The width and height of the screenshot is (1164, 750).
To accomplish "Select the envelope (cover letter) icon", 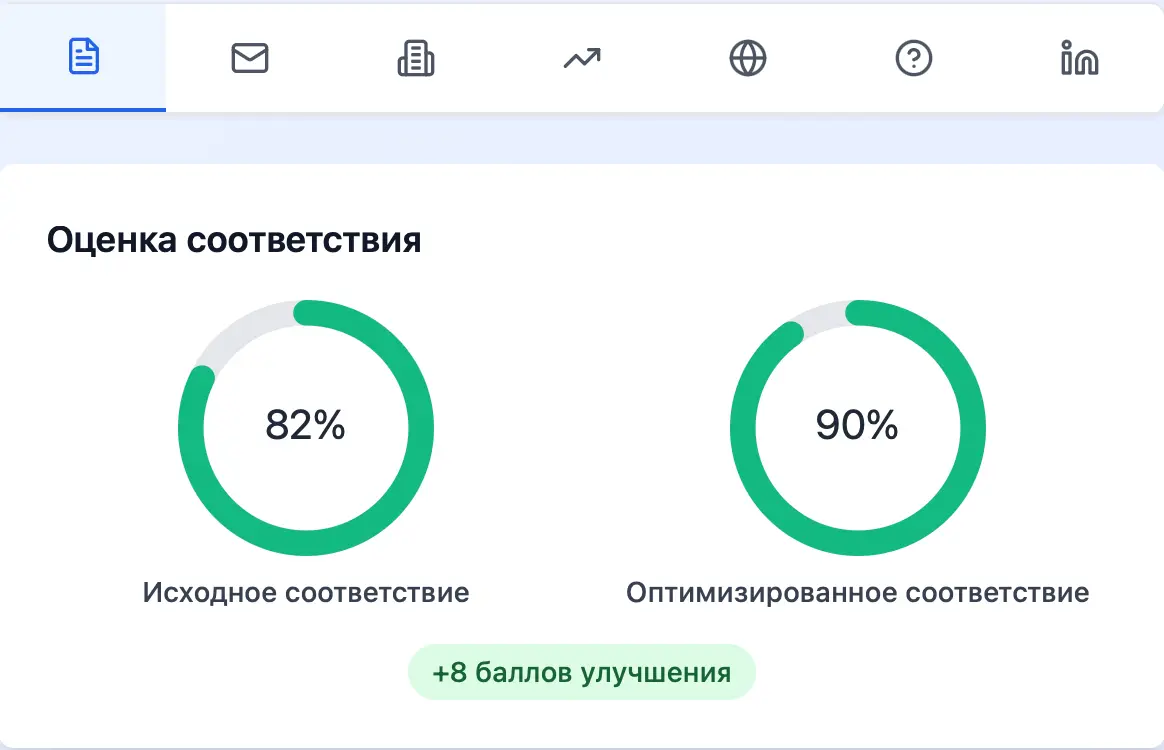I will (249, 57).
